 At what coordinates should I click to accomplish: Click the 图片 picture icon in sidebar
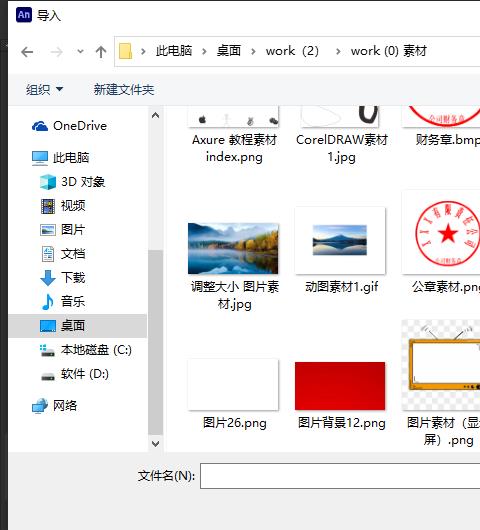48,230
